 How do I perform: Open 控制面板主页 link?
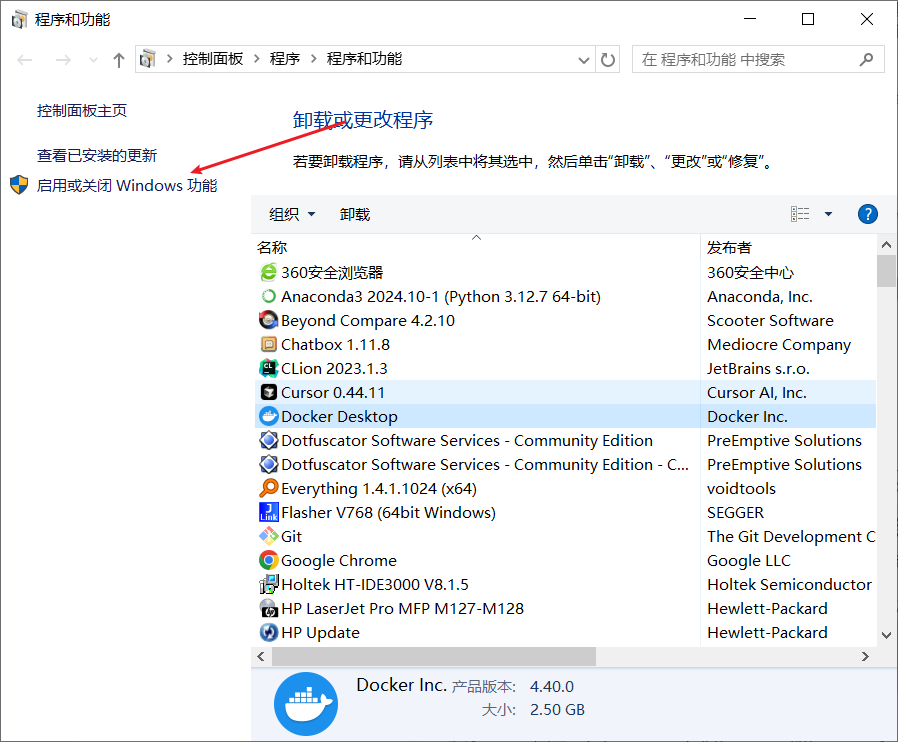coord(82,110)
